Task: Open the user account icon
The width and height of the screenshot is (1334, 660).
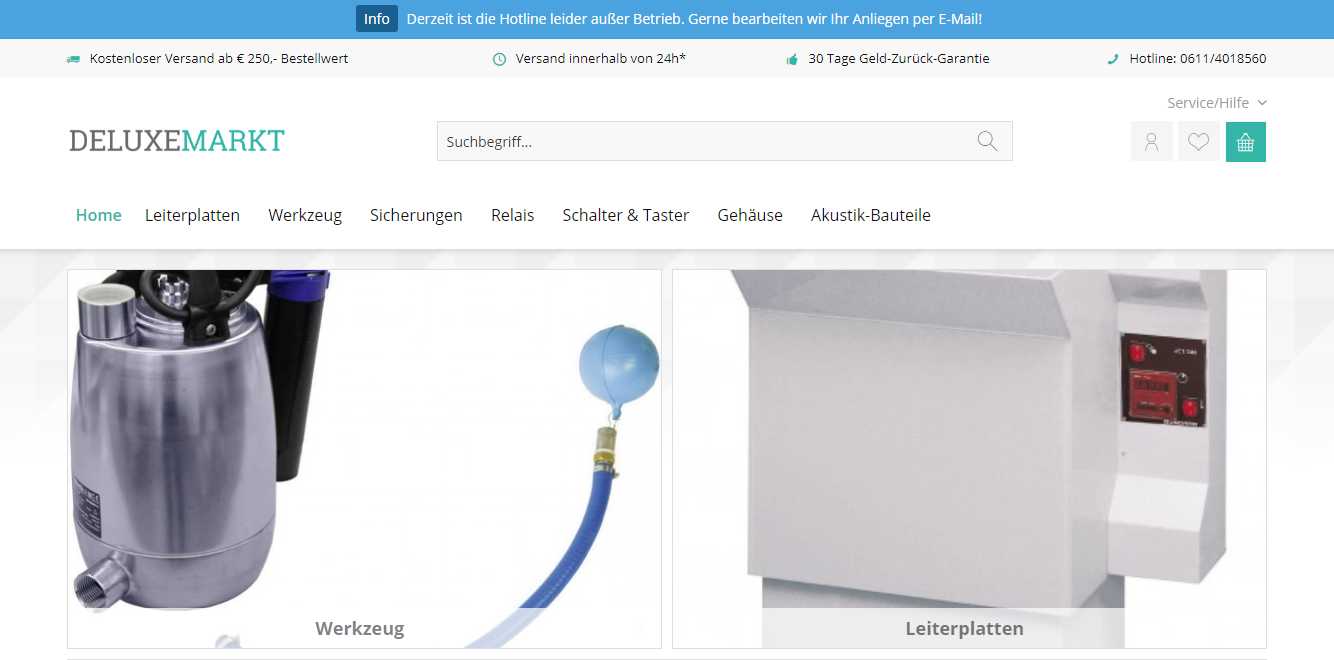Action: click(x=1151, y=142)
